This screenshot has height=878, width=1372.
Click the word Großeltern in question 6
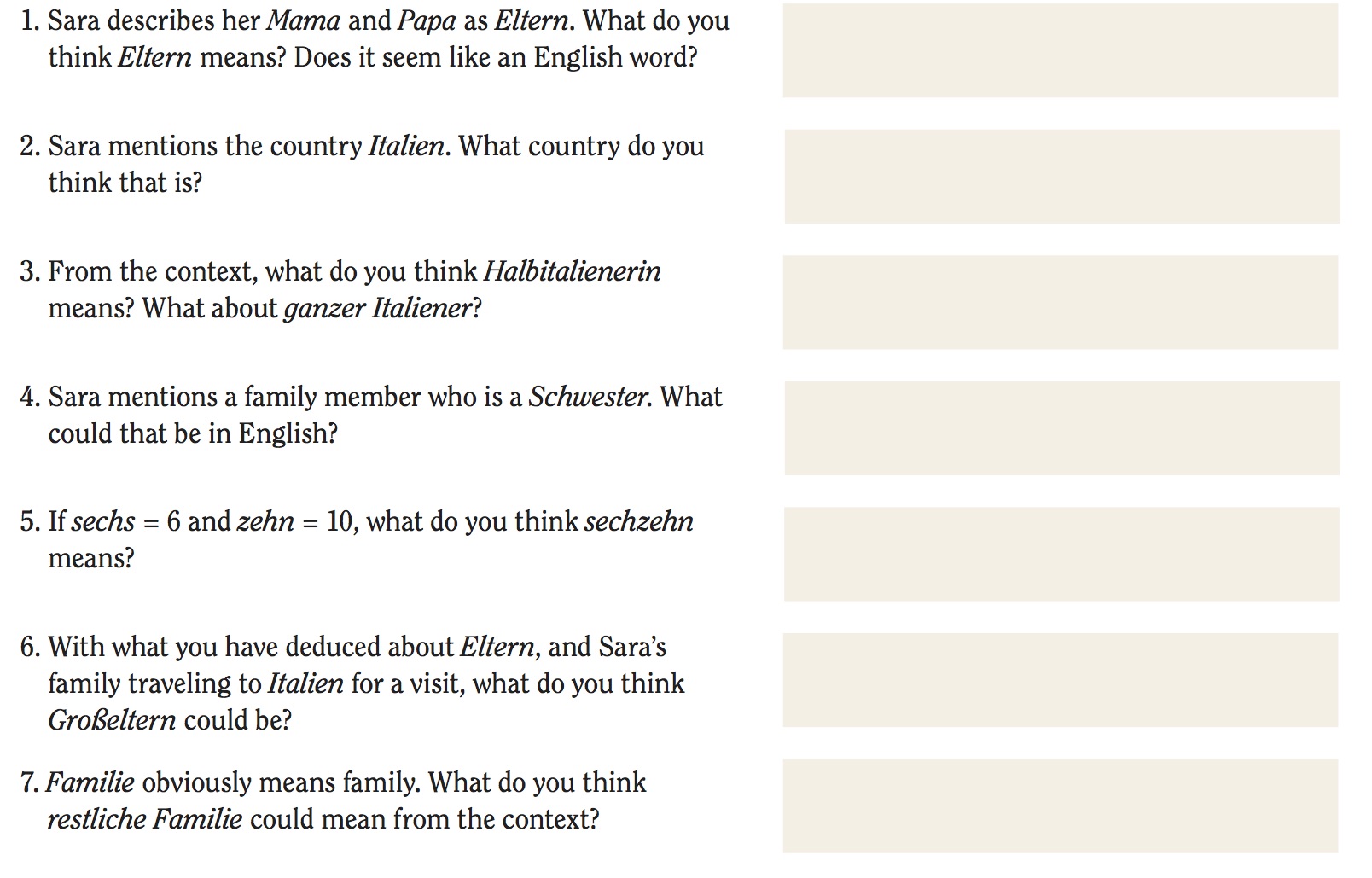(x=112, y=721)
